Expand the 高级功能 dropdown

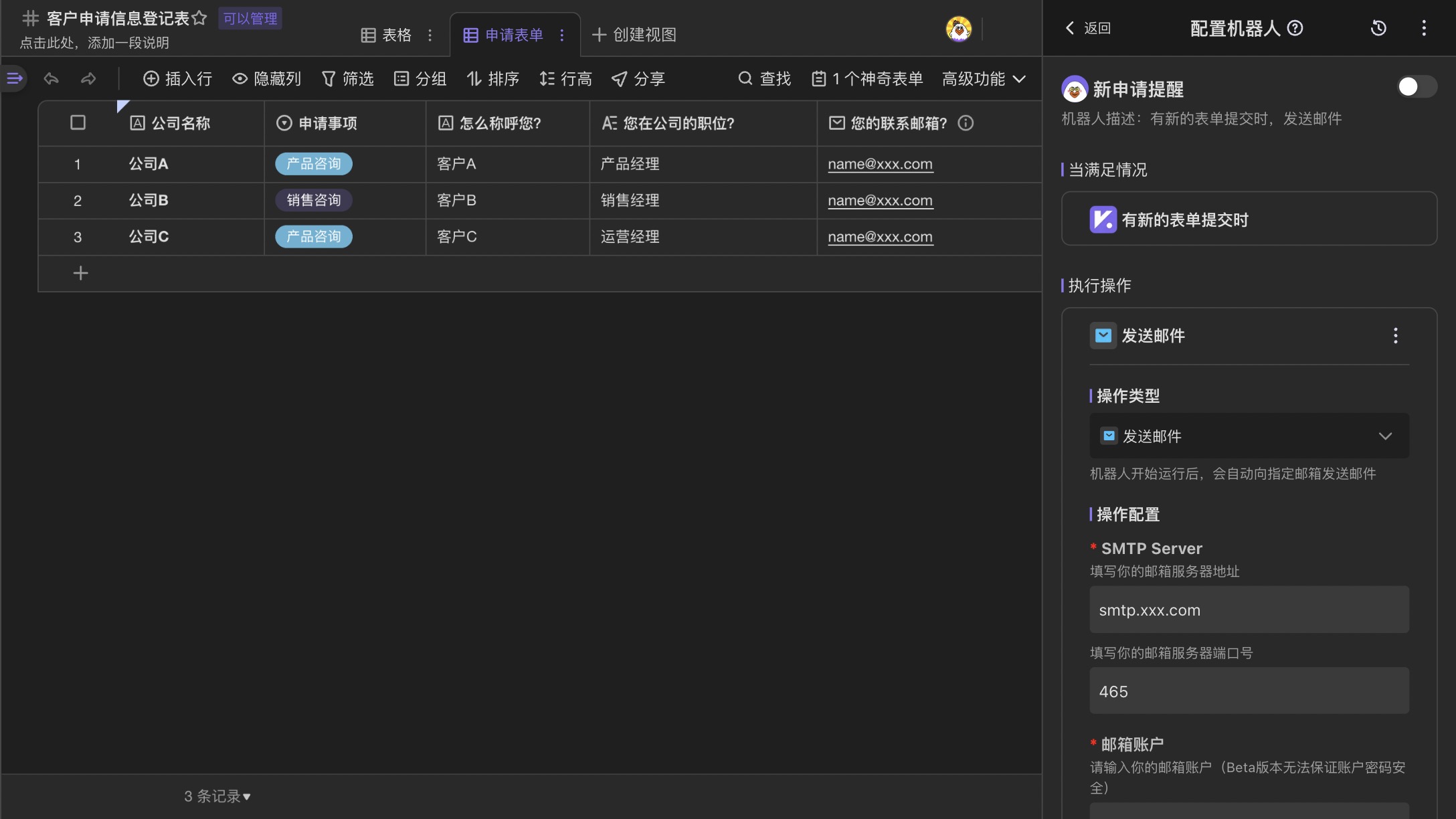(x=984, y=79)
